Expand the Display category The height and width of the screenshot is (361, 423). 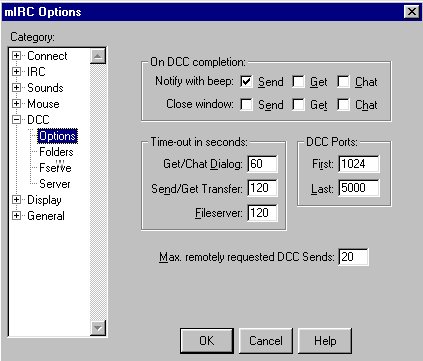[16, 200]
